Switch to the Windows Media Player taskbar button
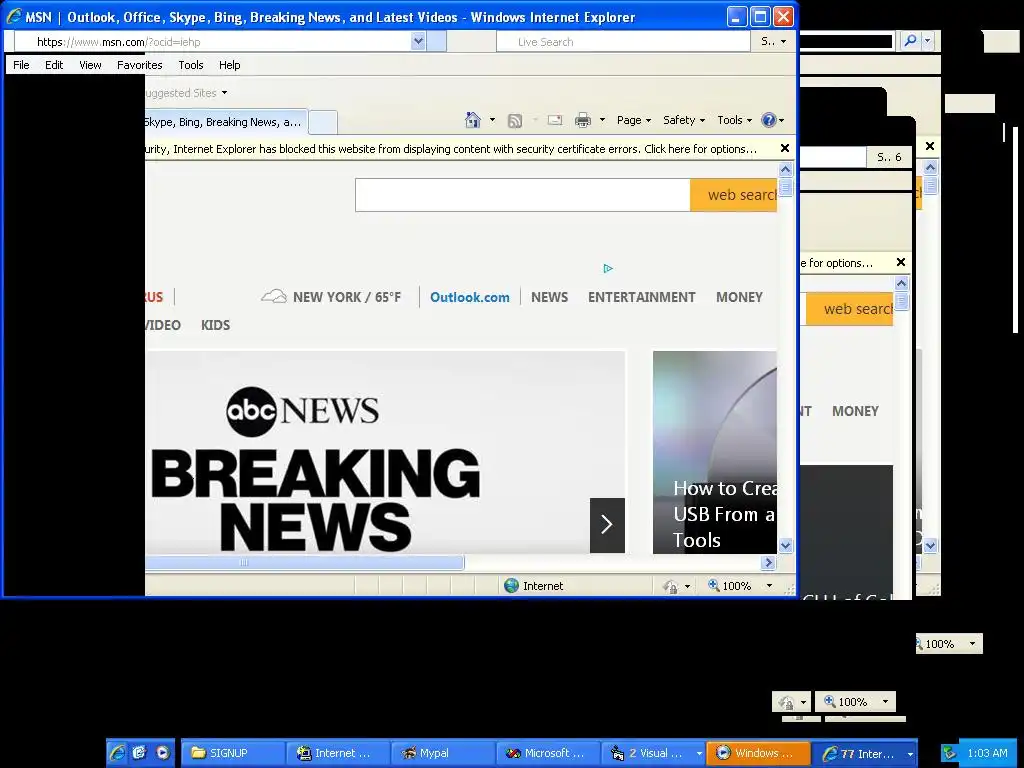Viewport: 1024px width, 768px height. [x=759, y=753]
